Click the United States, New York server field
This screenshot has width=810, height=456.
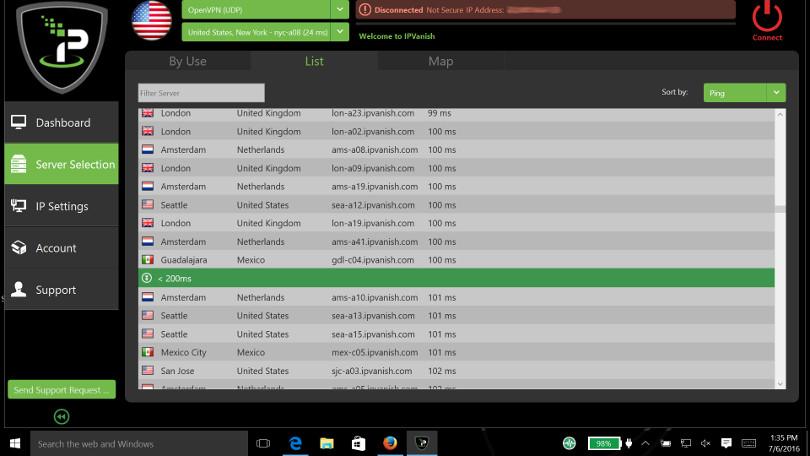[256, 32]
